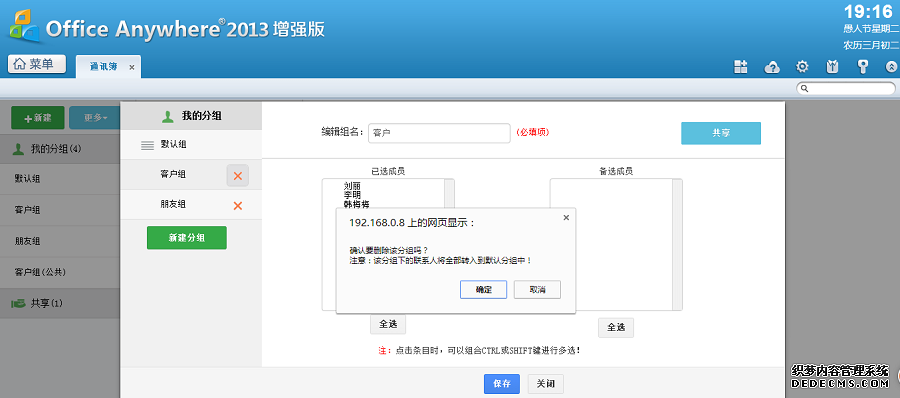This screenshot has width=900, height=398.
Task: Open the cloud help icon
Action: point(772,67)
